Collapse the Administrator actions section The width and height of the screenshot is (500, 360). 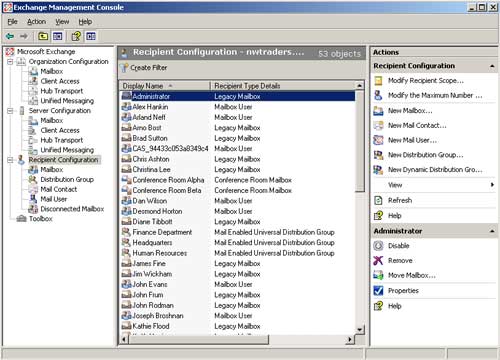[492, 231]
